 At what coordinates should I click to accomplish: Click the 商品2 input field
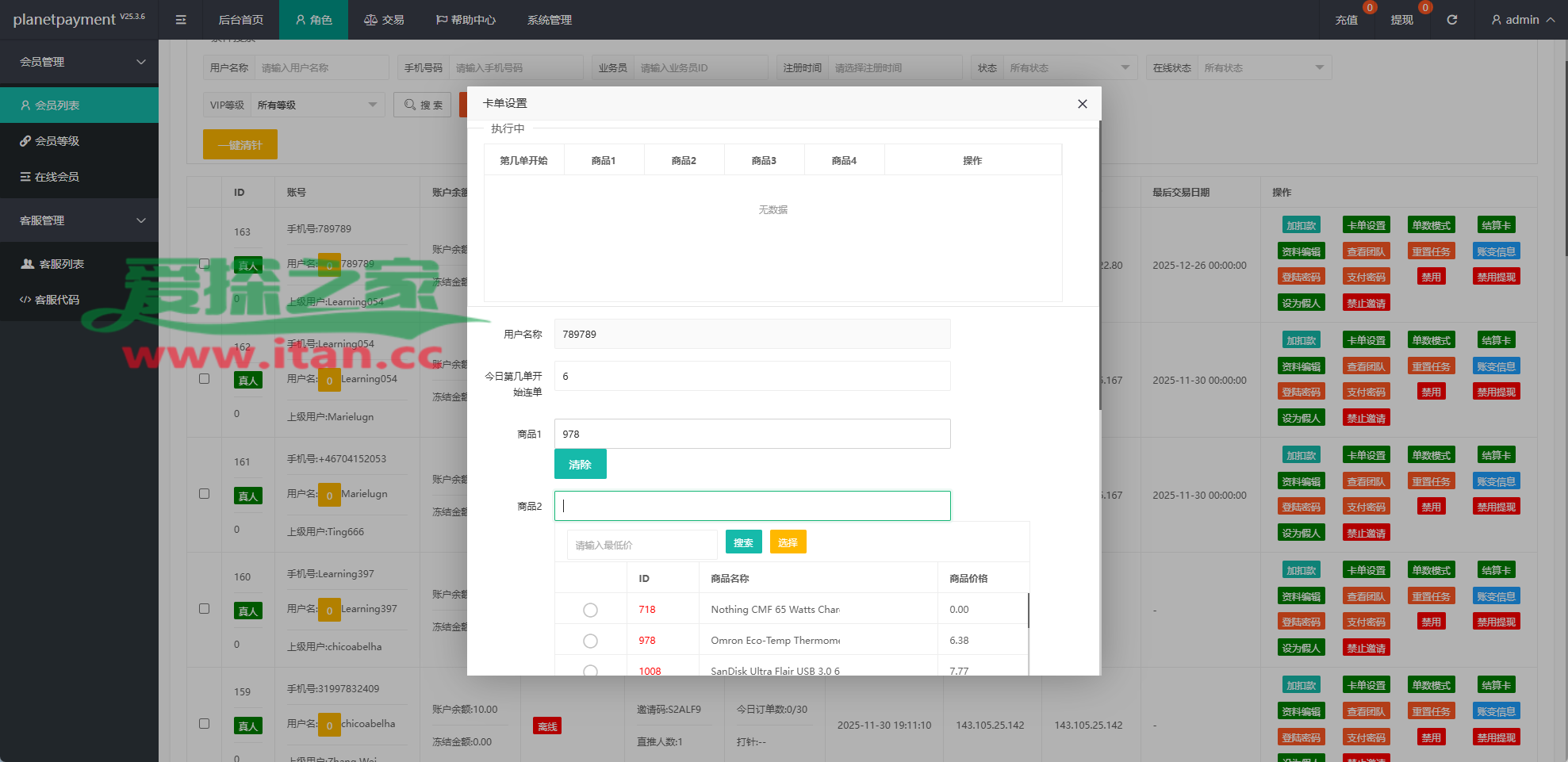coord(752,506)
